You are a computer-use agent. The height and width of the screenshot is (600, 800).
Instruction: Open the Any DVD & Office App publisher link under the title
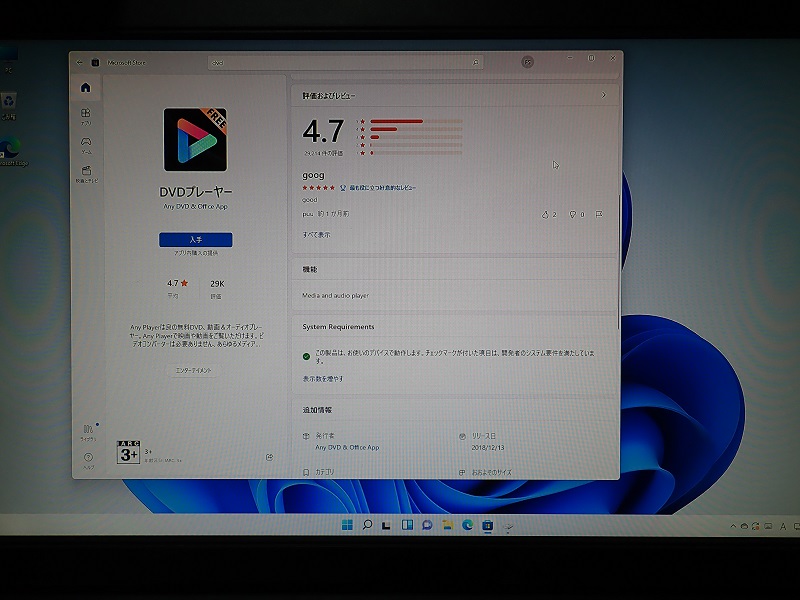pyautogui.click(x=195, y=207)
